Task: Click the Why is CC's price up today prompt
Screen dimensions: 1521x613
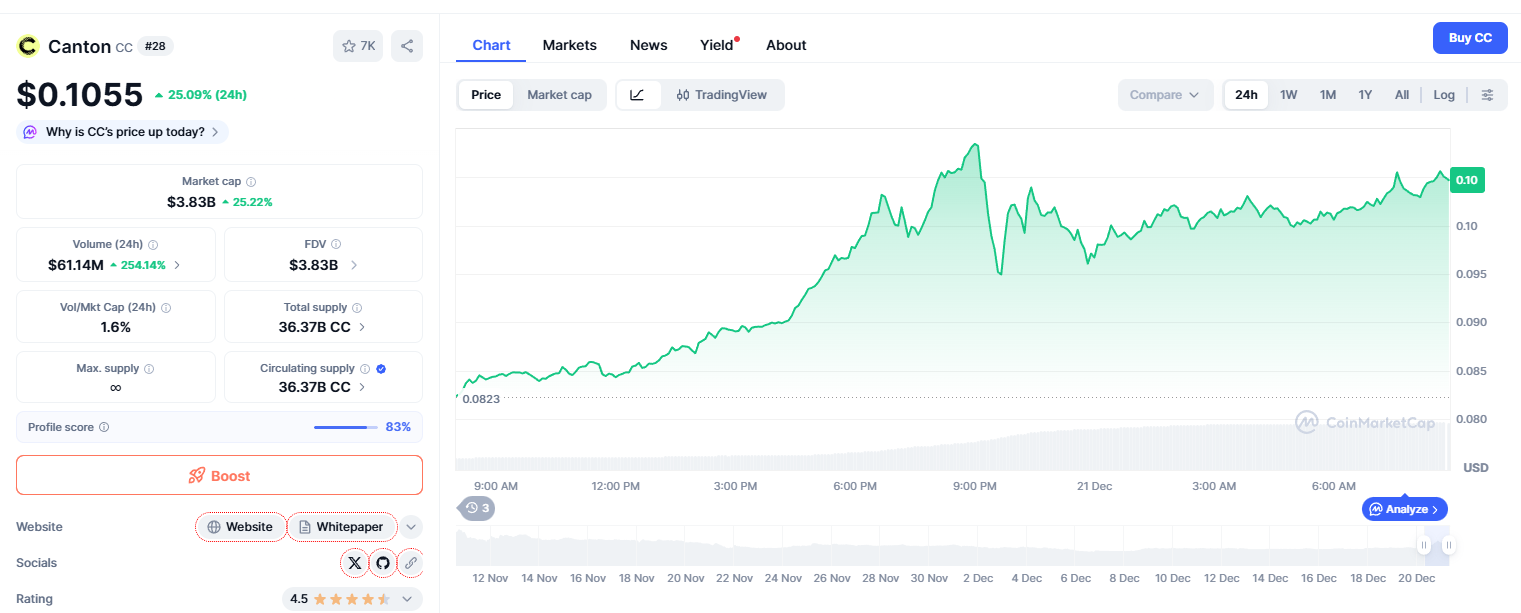Action: (x=124, y=132)
